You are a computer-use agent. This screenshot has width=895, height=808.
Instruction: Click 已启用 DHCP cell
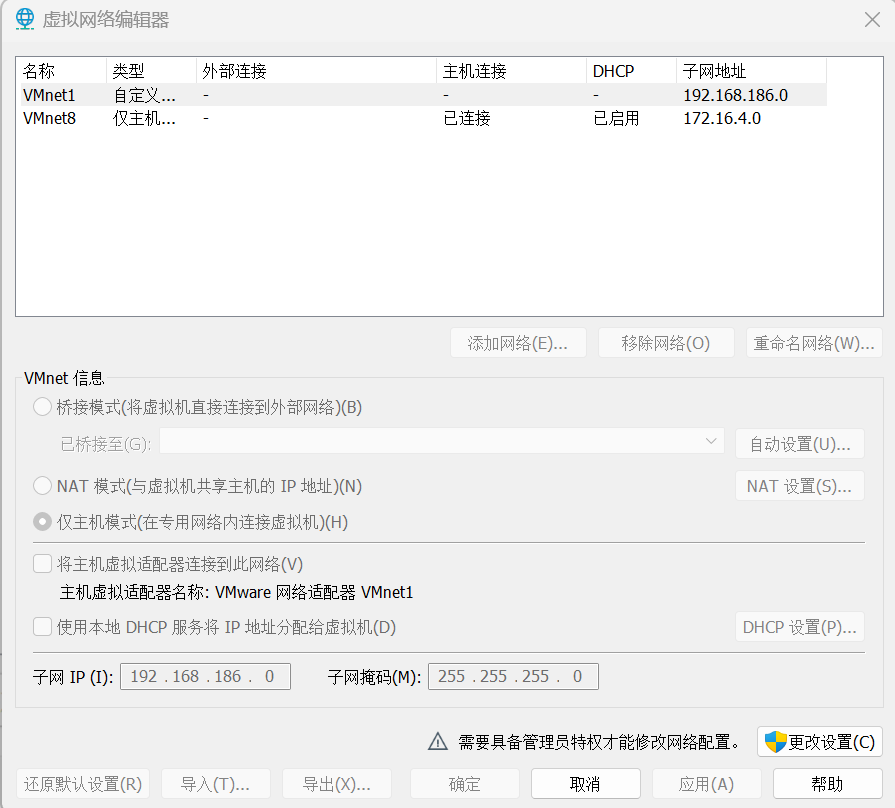click(616, 119)
